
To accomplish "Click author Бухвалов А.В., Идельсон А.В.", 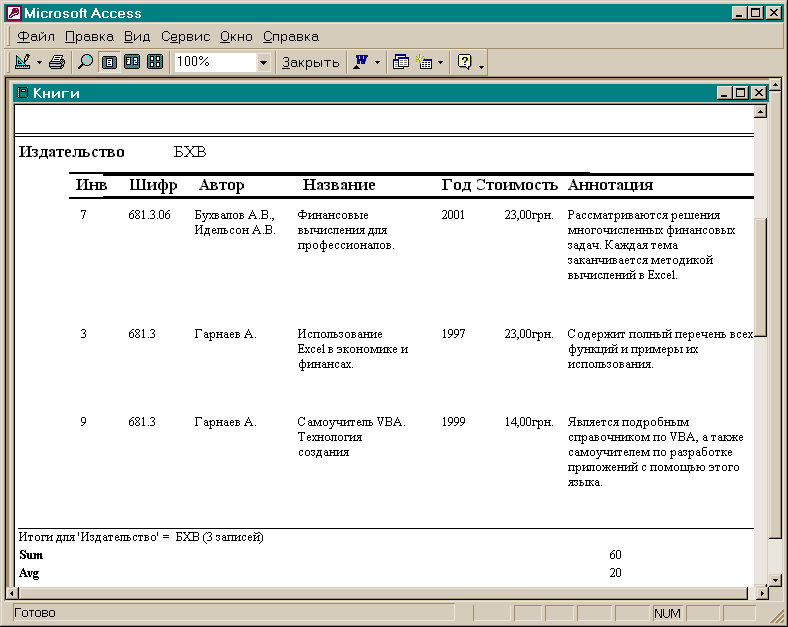I will pos(235,223).
